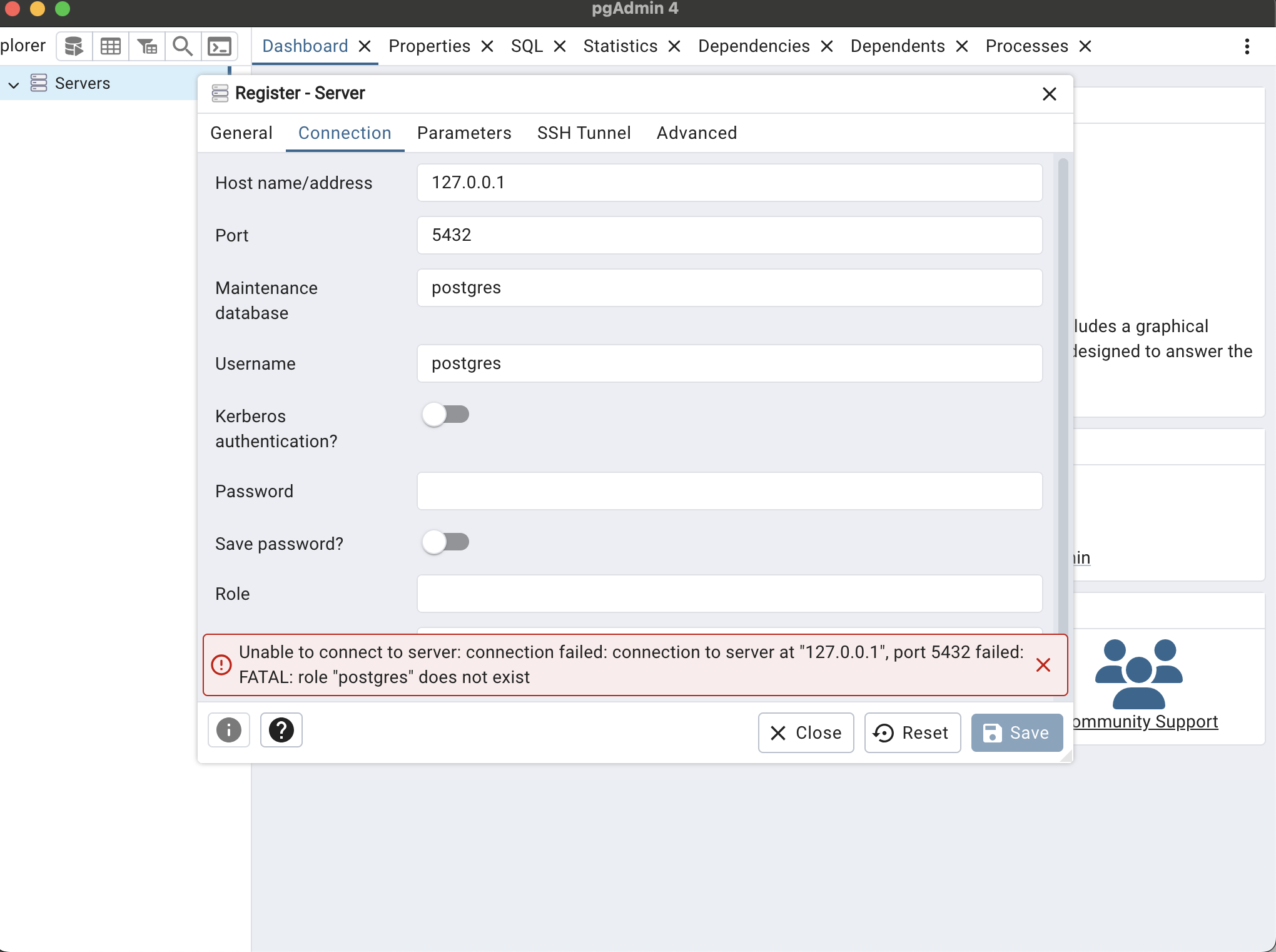
Task: Close the Dependents tab with its X
Action: click(x=962, y=46)
